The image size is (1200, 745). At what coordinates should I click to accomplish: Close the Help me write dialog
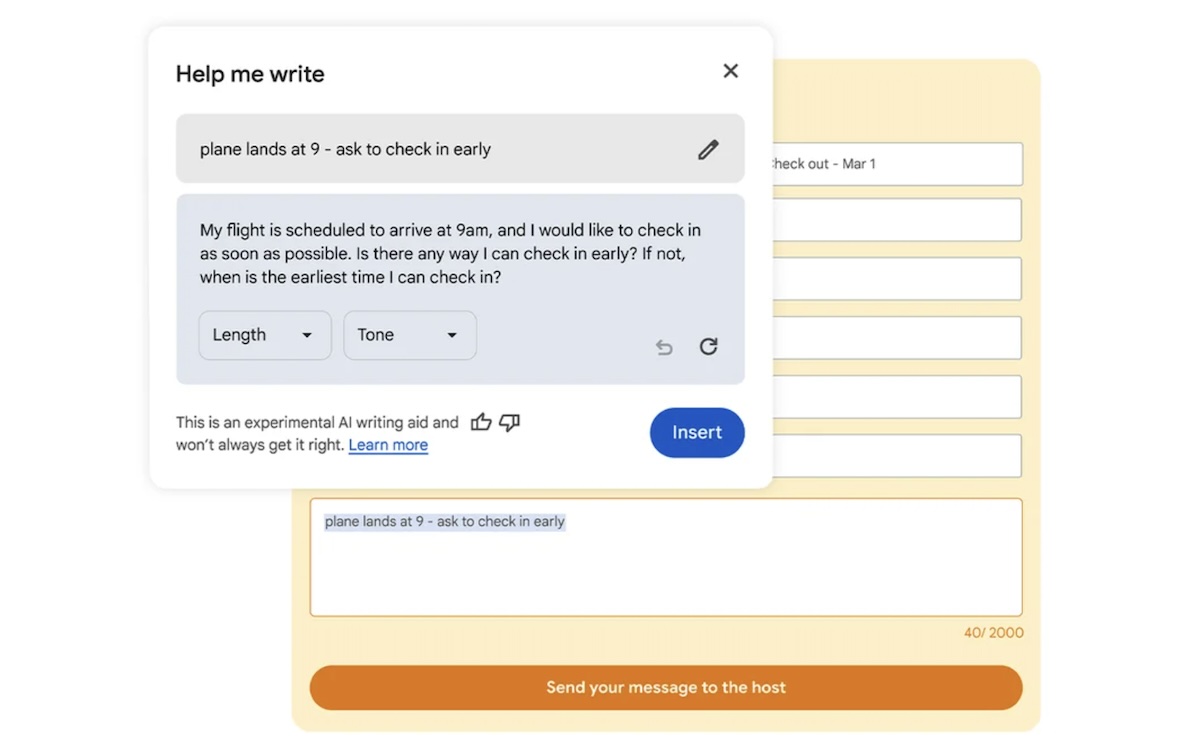pyautogui.click(x=730, y=71)
